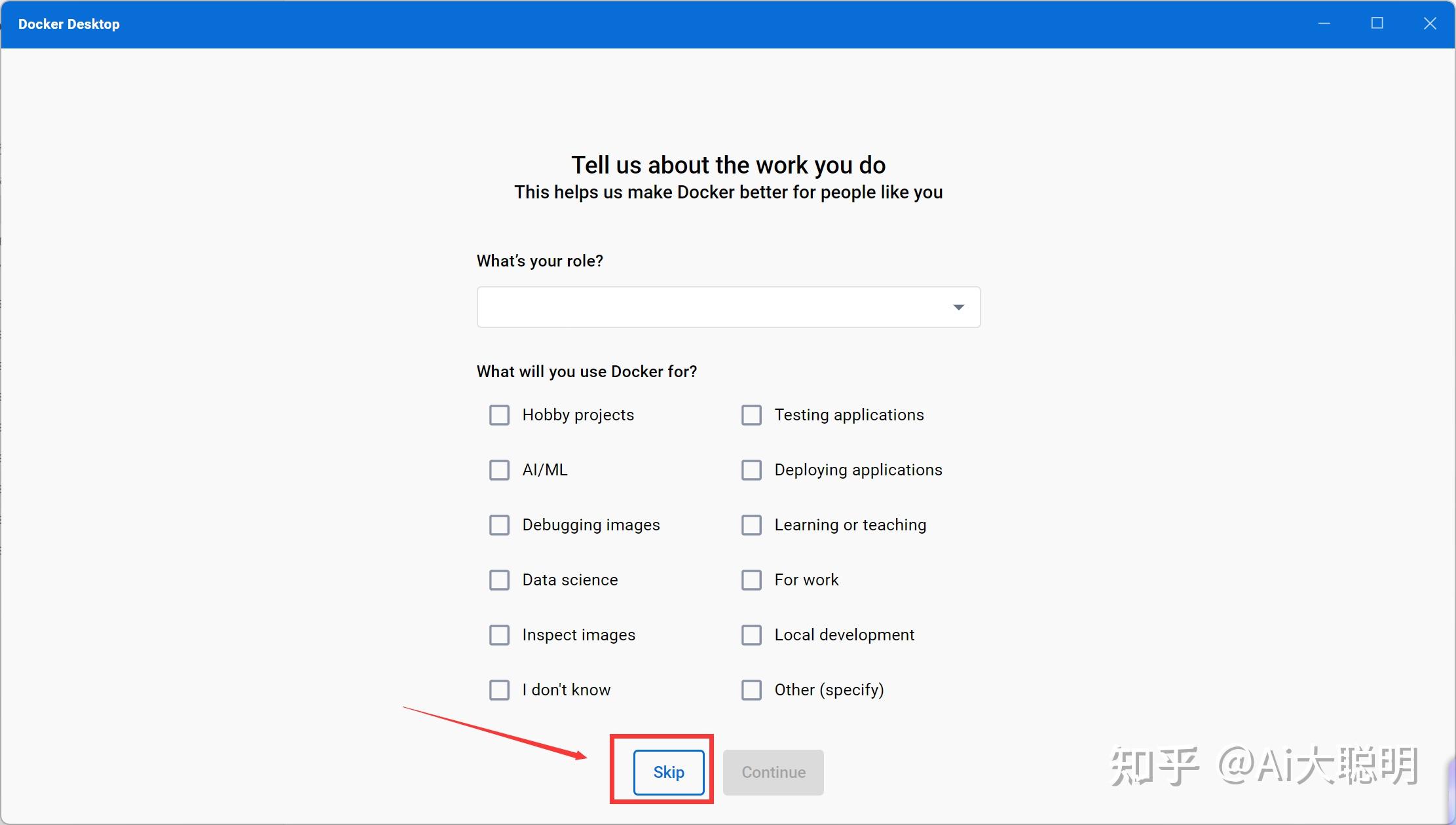Image resolution: width=1456 pixels, height=825 pixels.
Task: Maximize the Docker Desktop window
Action: click(1377, 24)
